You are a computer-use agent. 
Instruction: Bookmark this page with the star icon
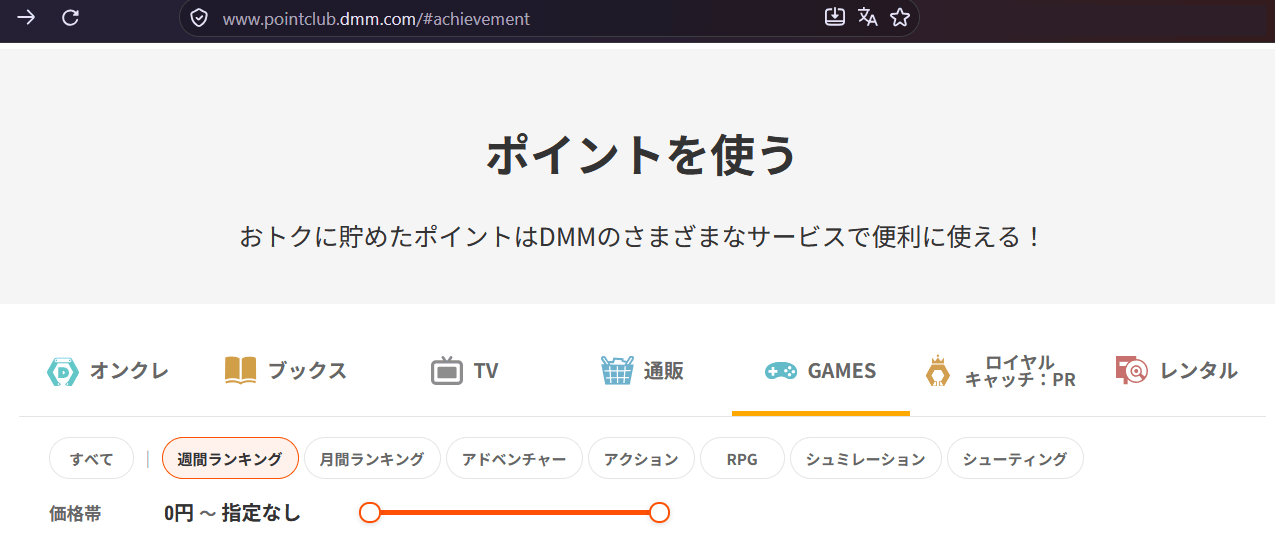tap(899, 17)
